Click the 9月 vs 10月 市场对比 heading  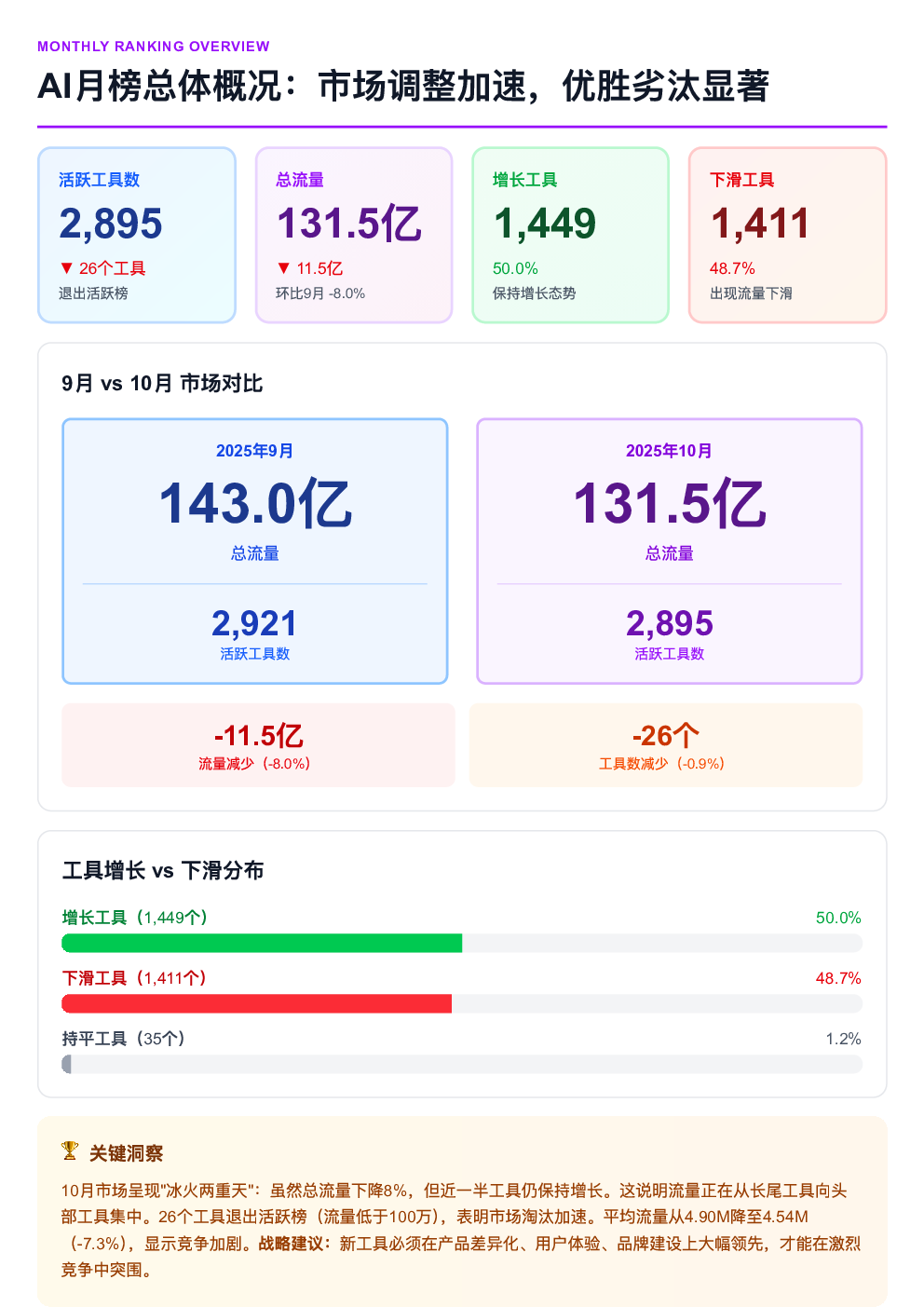click(162, 384)
